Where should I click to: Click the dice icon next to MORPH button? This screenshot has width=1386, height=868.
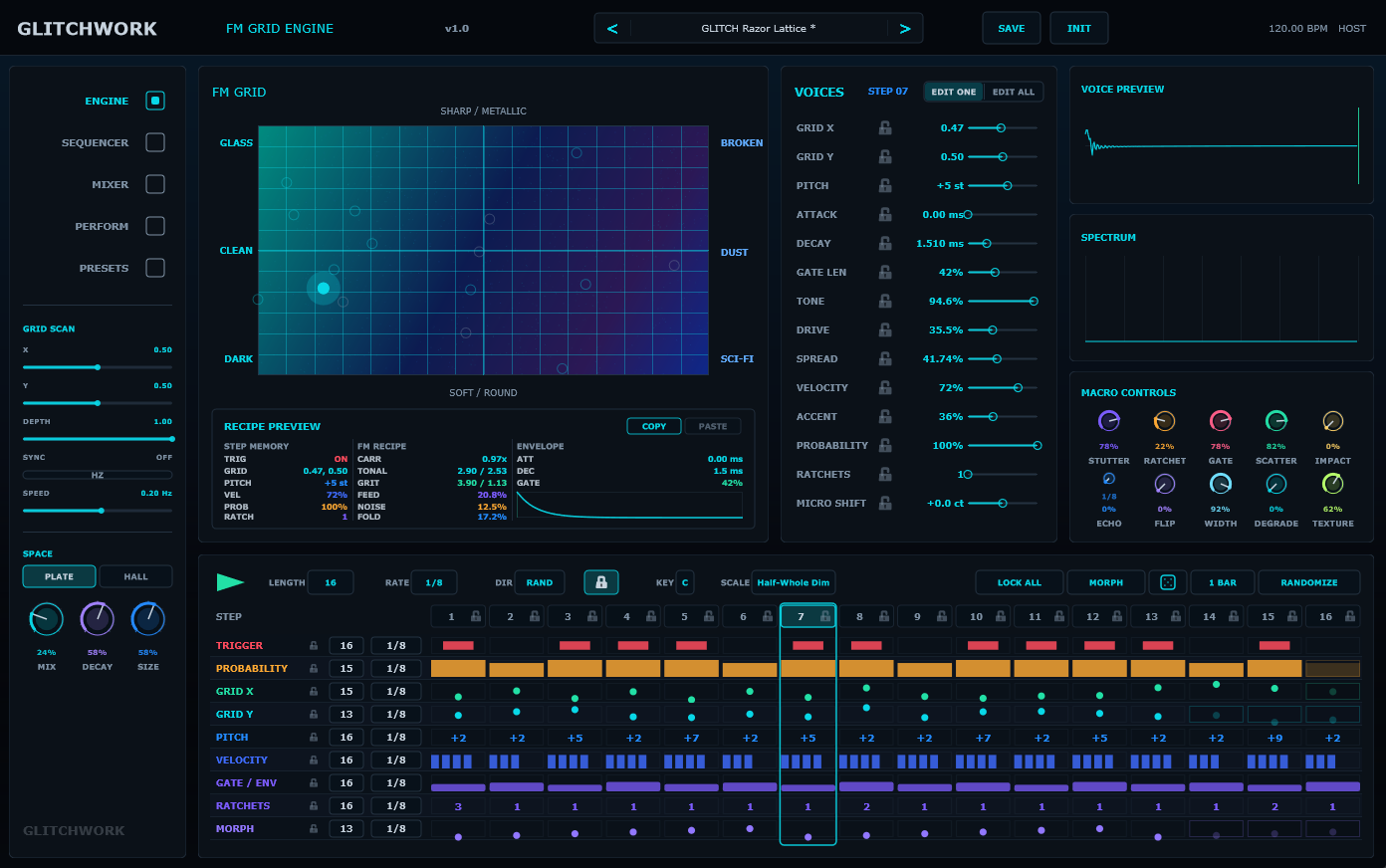click(x=1168, y=582)
